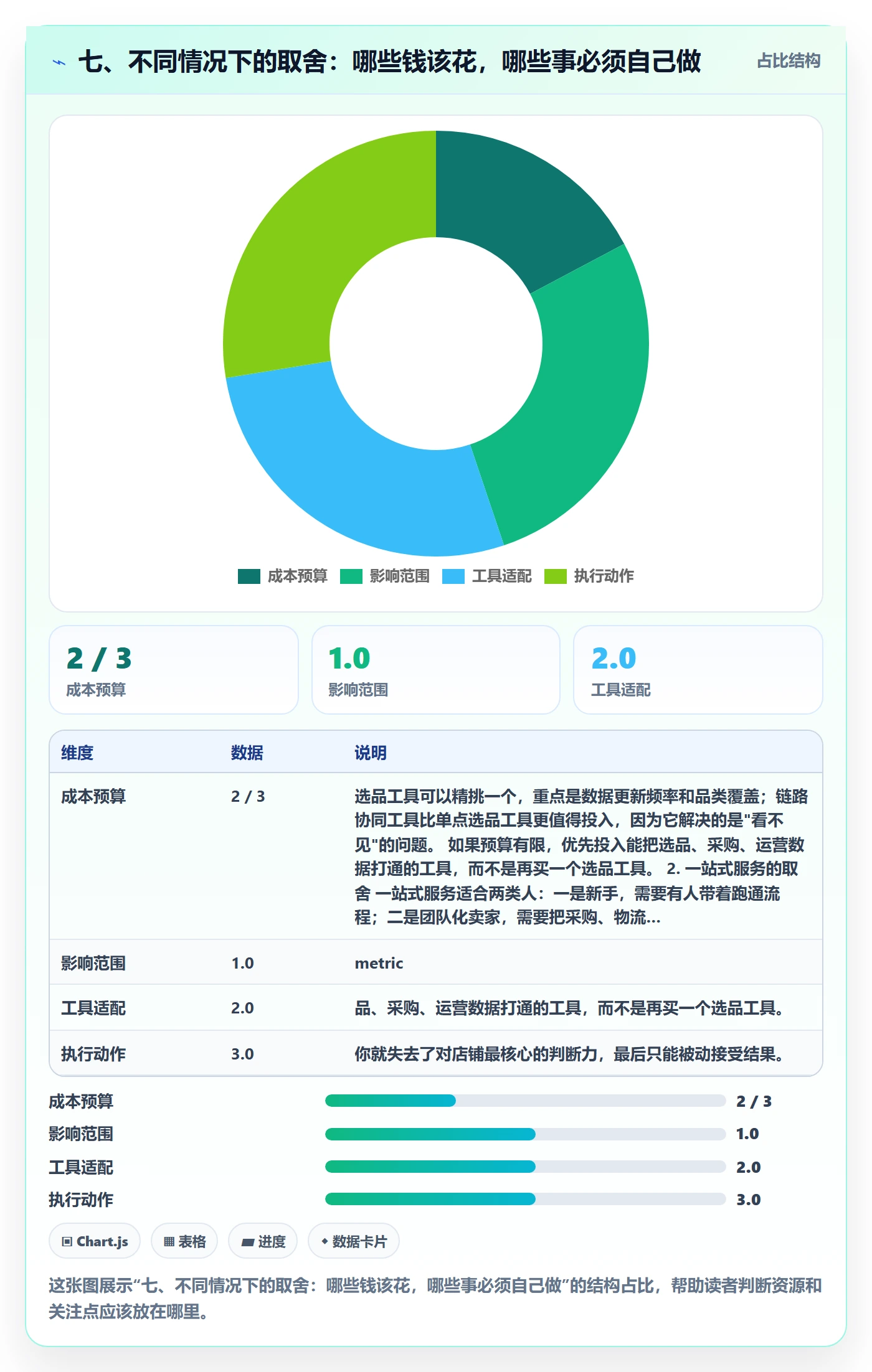Click the 3.0 value in 执行动作 table row
Image resolution: width=872 pixels, height=1372 pixels.
coord(242,1054)
